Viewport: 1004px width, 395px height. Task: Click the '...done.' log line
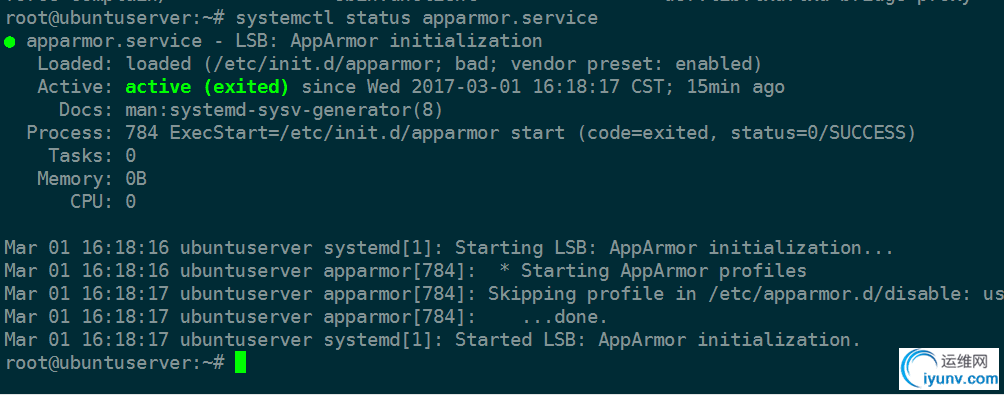[305, 317]
